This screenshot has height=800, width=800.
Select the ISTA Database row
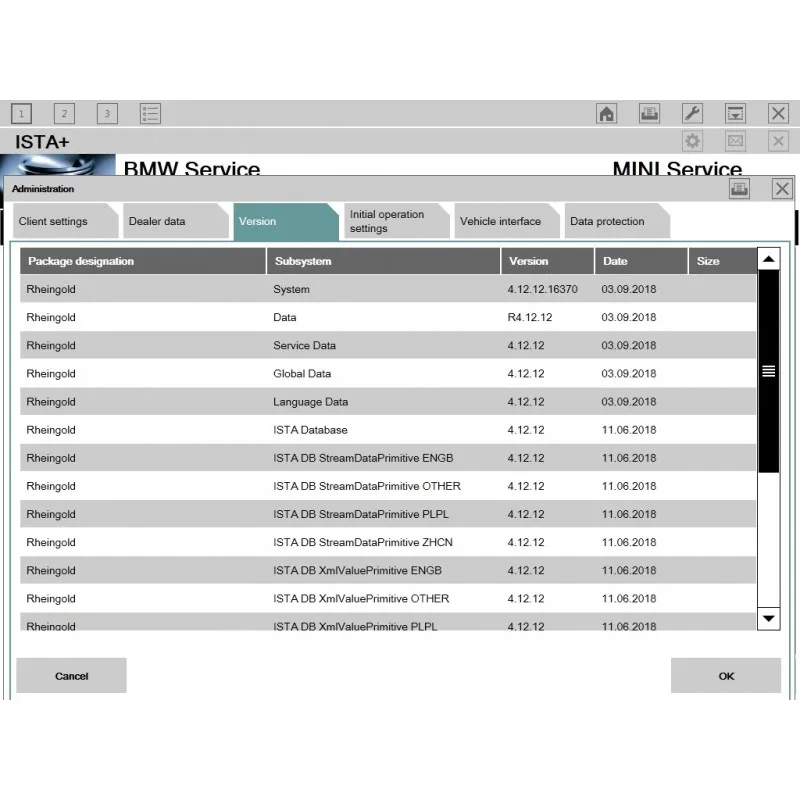pos(388,430)
